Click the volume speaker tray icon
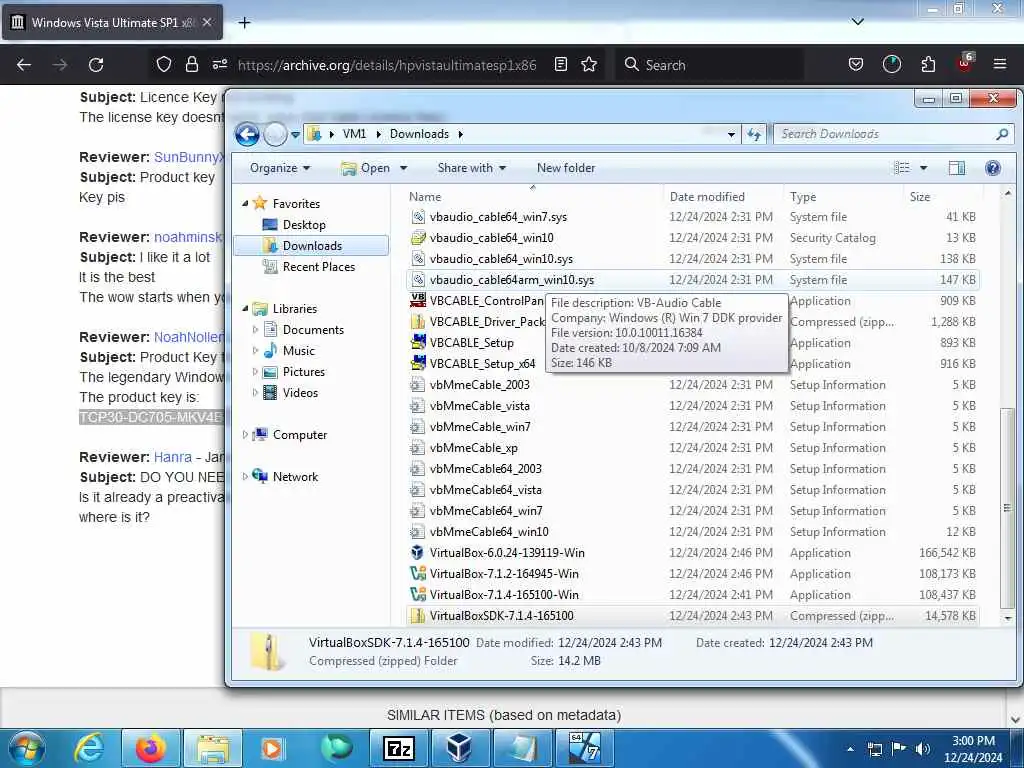This screenshot has width=1024, height=768. (923, 749)
